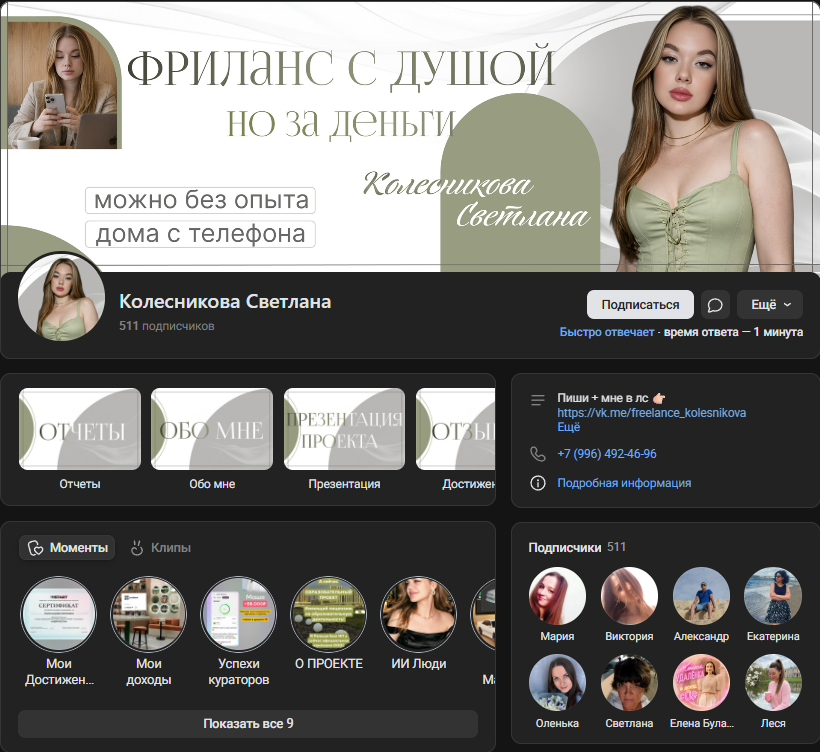Image resolution: width=820 pixels, height=752 pixels.
Task: Click the name label Екатерина
Action: [773, 636]
